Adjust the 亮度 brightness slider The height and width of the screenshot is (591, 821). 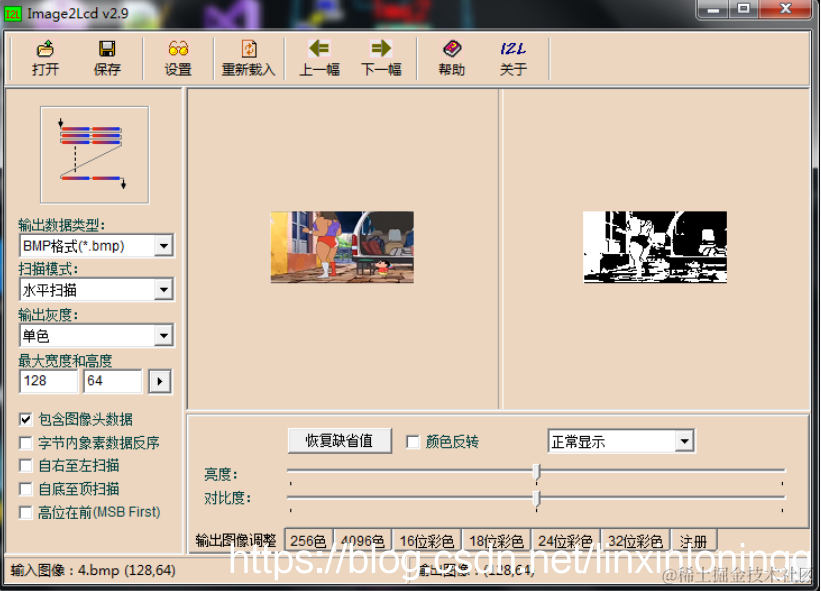click(x=535, y=471)
